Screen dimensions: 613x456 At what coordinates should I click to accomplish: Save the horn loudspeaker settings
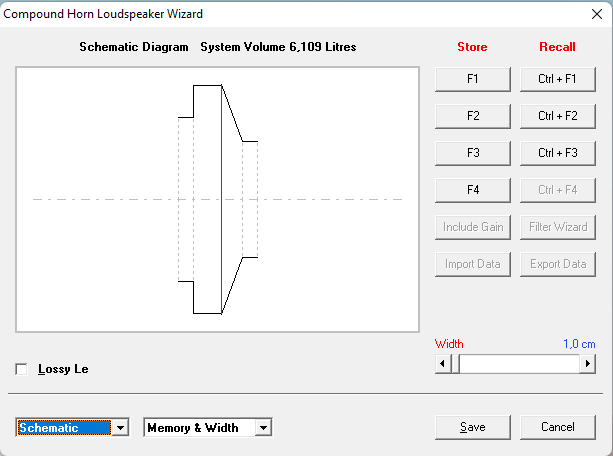(473, 427)
